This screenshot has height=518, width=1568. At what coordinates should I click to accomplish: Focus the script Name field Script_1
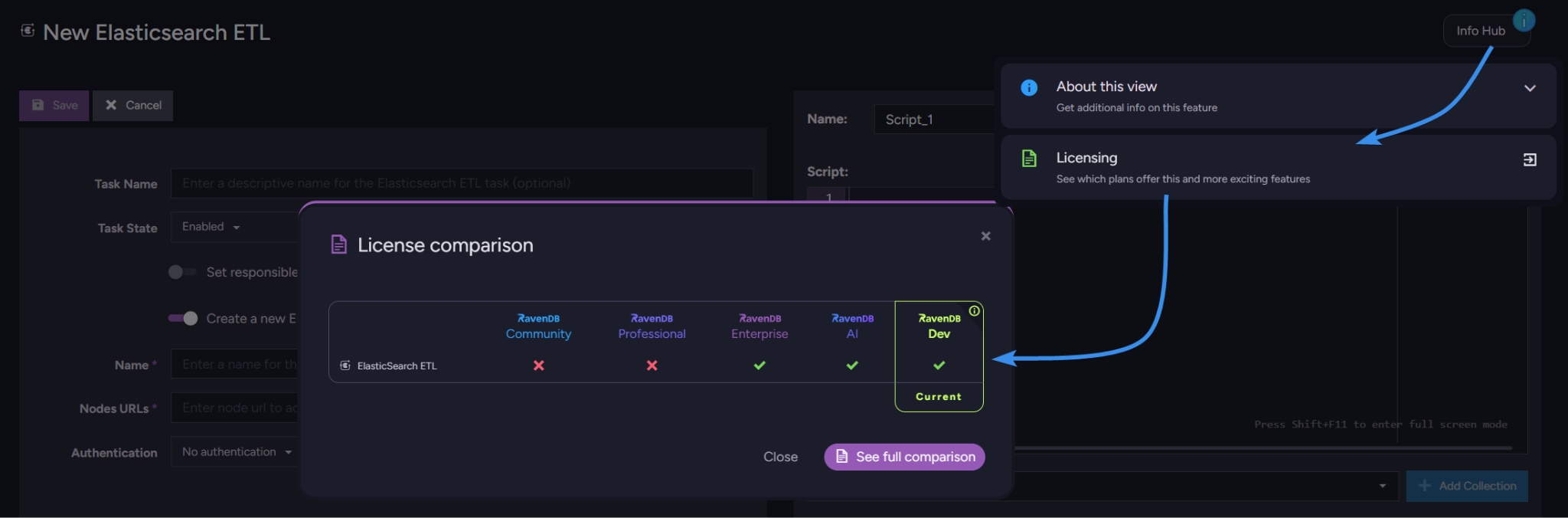click(934, 120)
